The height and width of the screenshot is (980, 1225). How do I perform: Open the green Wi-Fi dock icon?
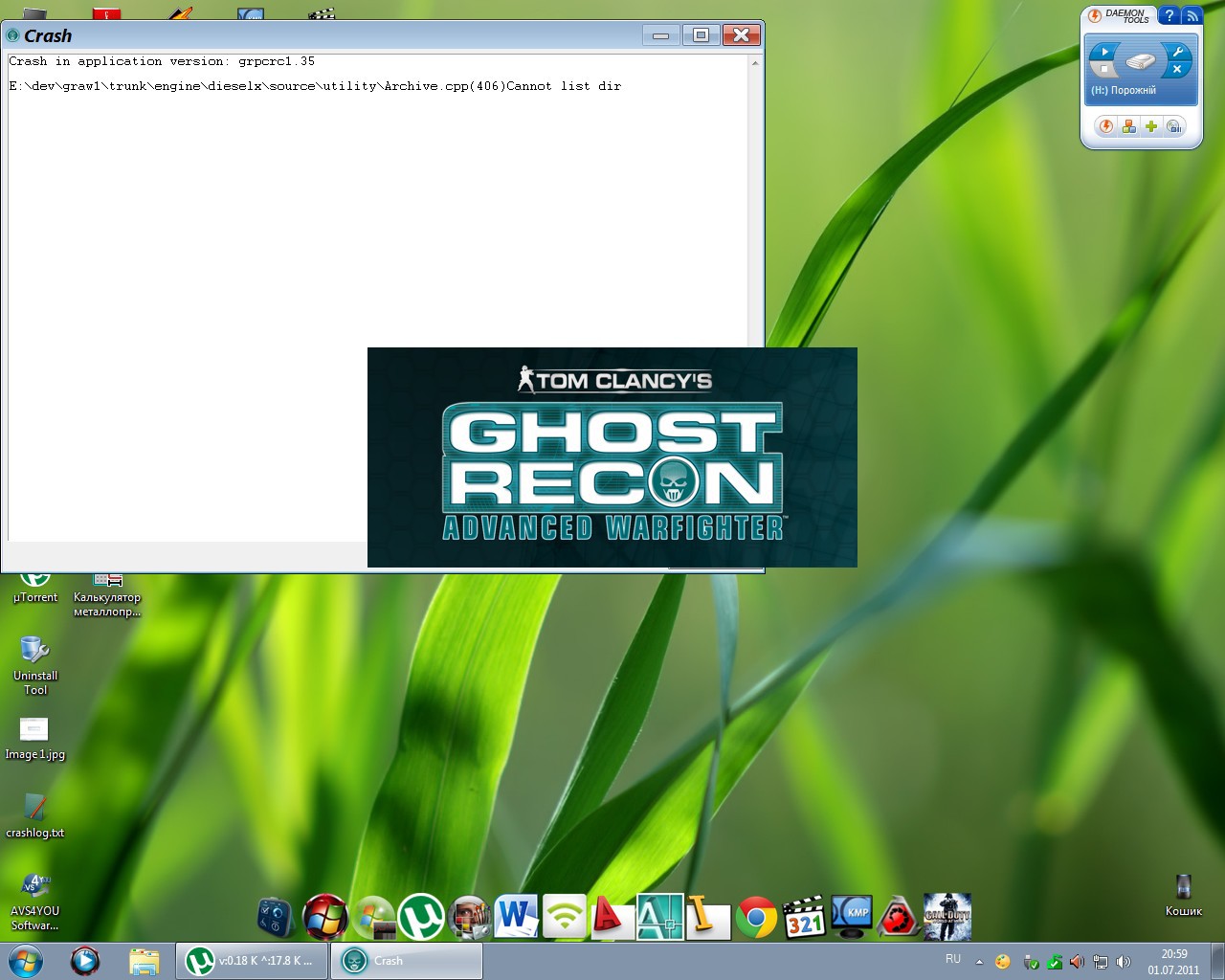[565, 917]
